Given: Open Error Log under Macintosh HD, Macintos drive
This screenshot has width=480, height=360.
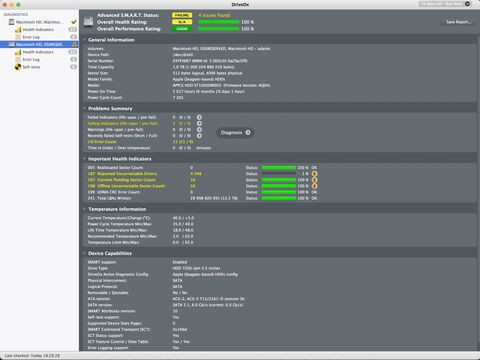Looking at the screenshot, I should click(31, 37).
